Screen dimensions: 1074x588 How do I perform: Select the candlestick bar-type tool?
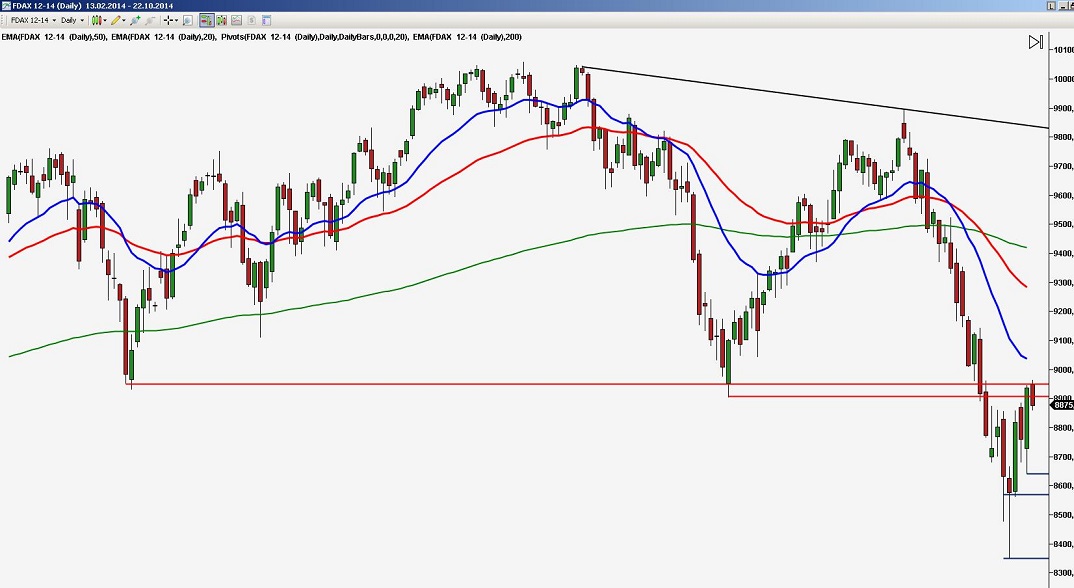96,19
